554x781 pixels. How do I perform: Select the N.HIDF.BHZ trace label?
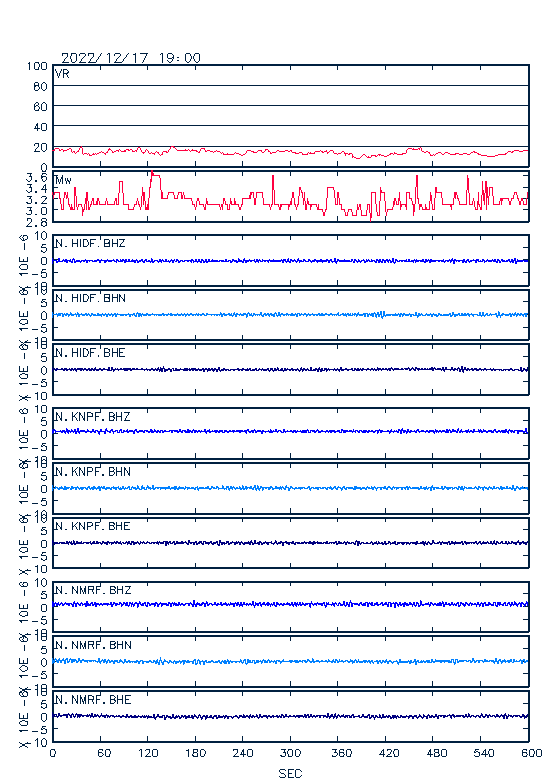click(x=90, y=243)
